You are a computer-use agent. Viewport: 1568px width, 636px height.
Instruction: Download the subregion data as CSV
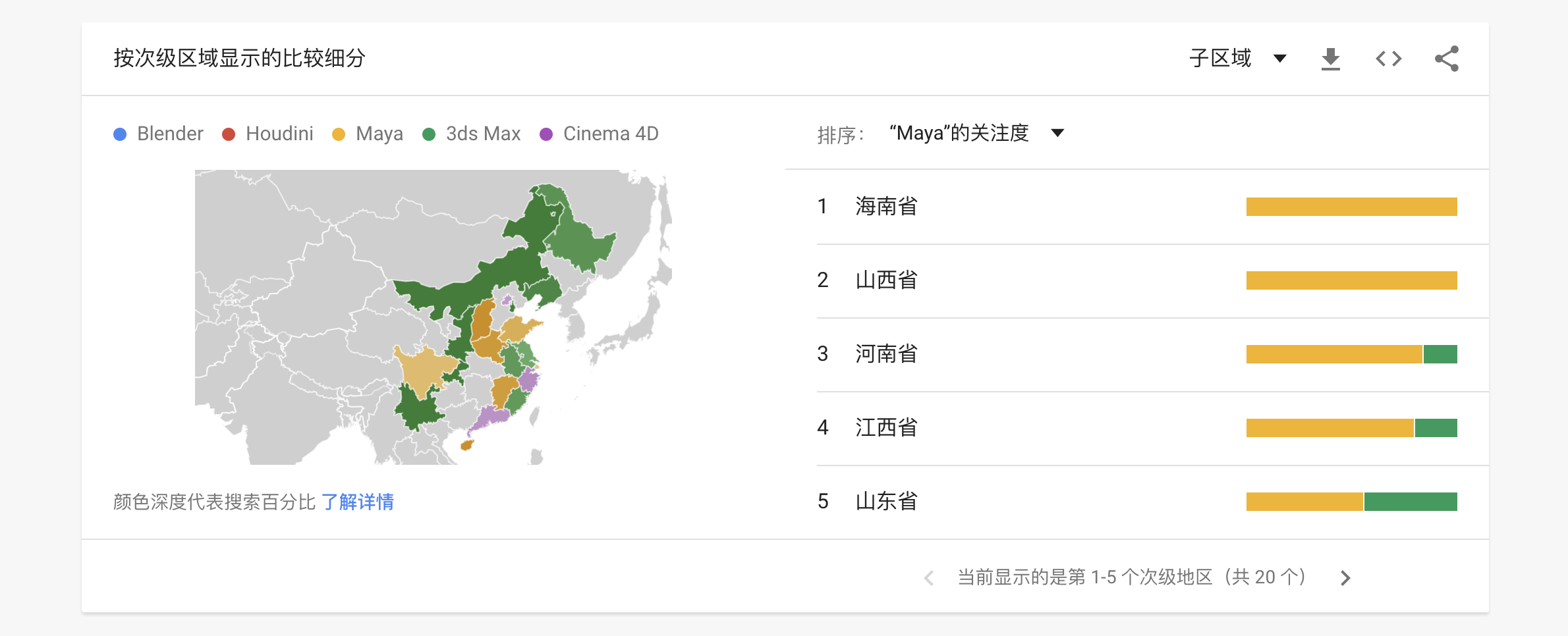(x=1330, y=59)
